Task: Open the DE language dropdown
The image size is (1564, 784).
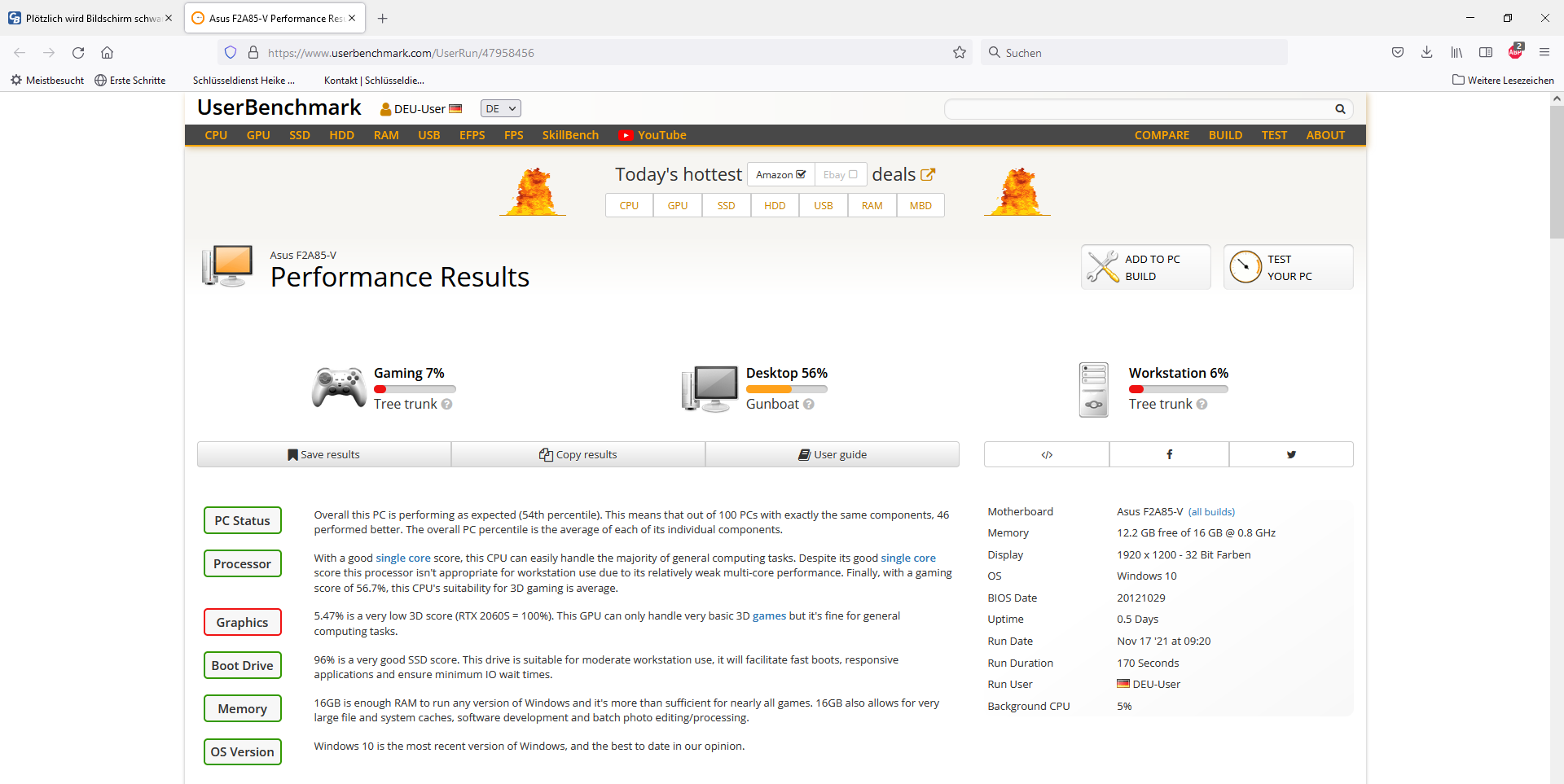Action: point(501,109)
